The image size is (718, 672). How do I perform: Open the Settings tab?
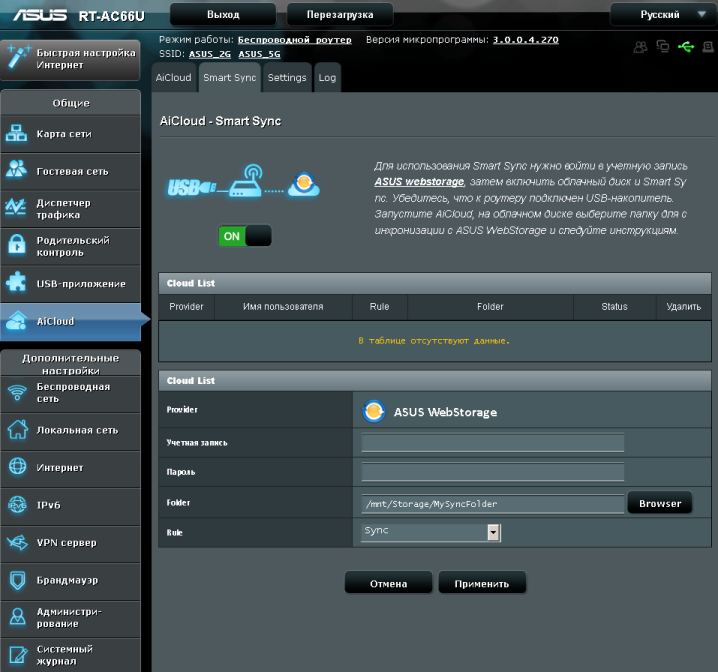pyautogui.click(x=287, y=77)
